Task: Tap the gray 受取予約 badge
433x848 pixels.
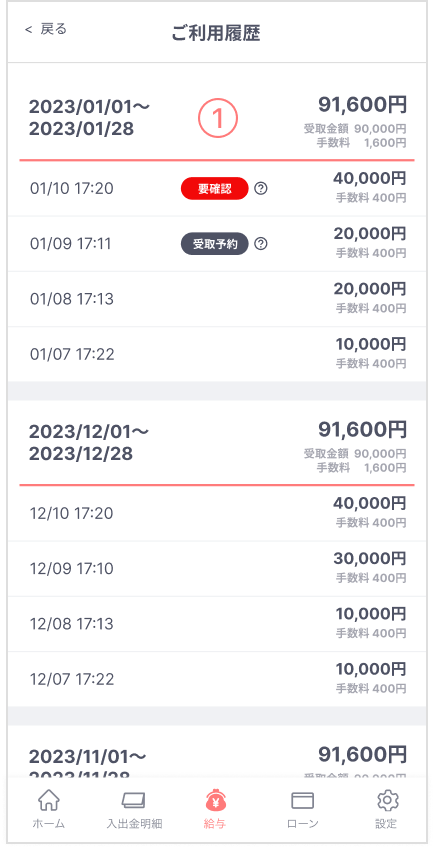Action: coord(215,244)
